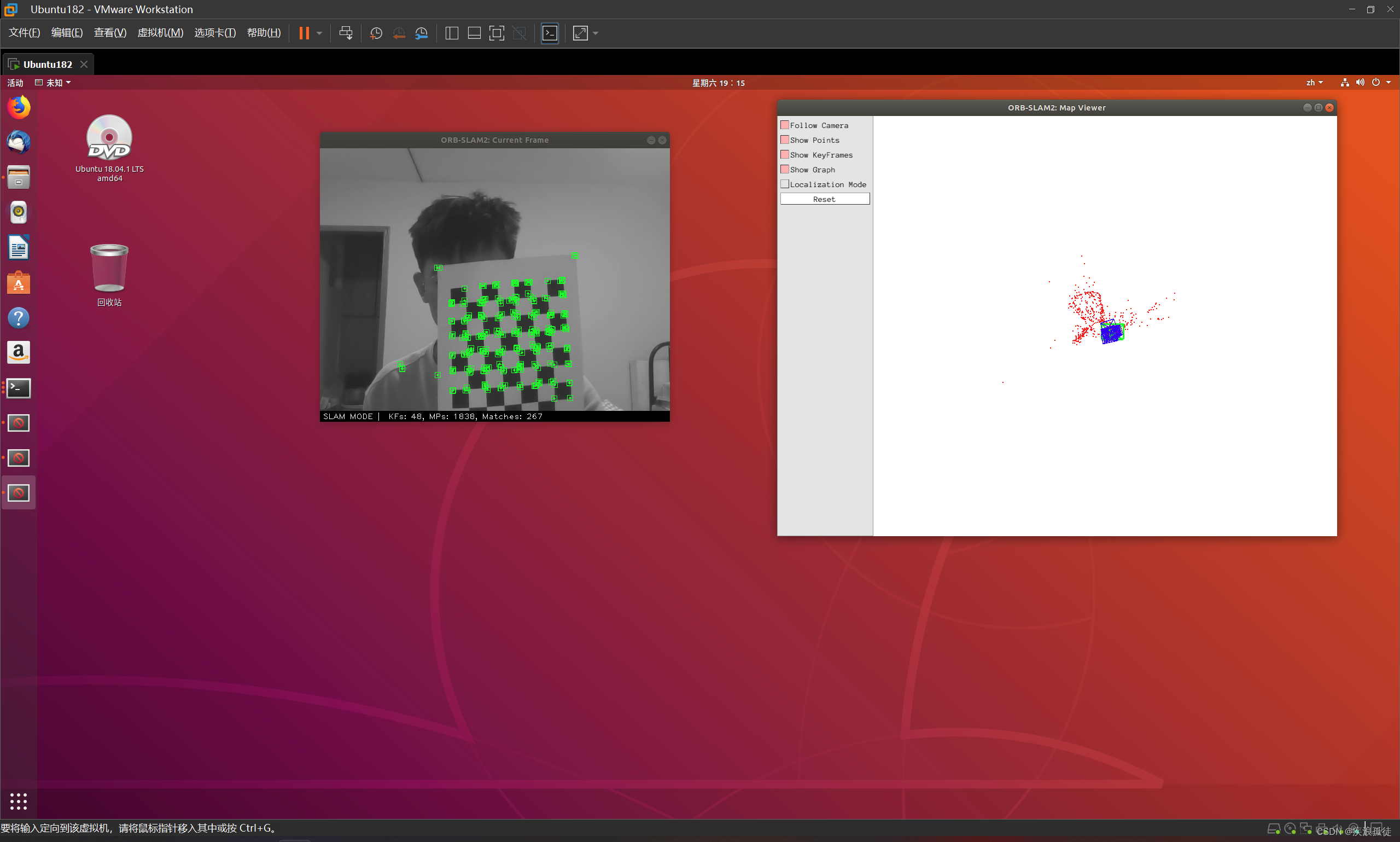Enable Localization Mode in Map Viewer
The width and height of the screenshot is (1400, 842).
coord(784,184)
